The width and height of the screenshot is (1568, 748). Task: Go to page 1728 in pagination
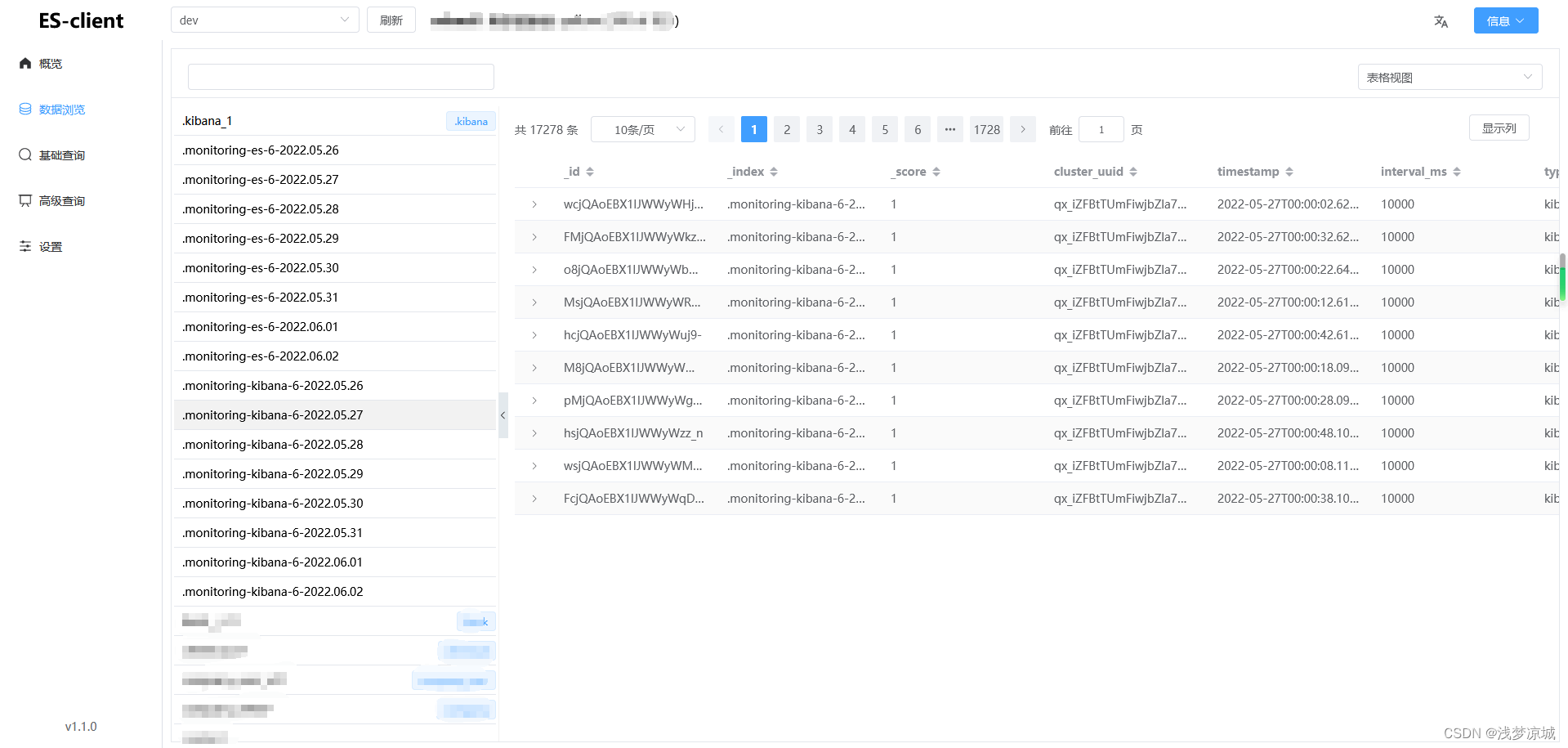(986, 129)
